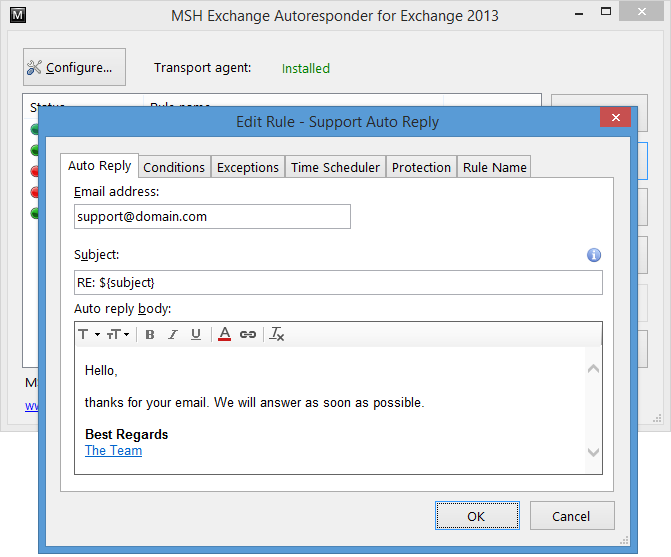Toggle underline formatting
671x557 pixels.
pos(196,334)
